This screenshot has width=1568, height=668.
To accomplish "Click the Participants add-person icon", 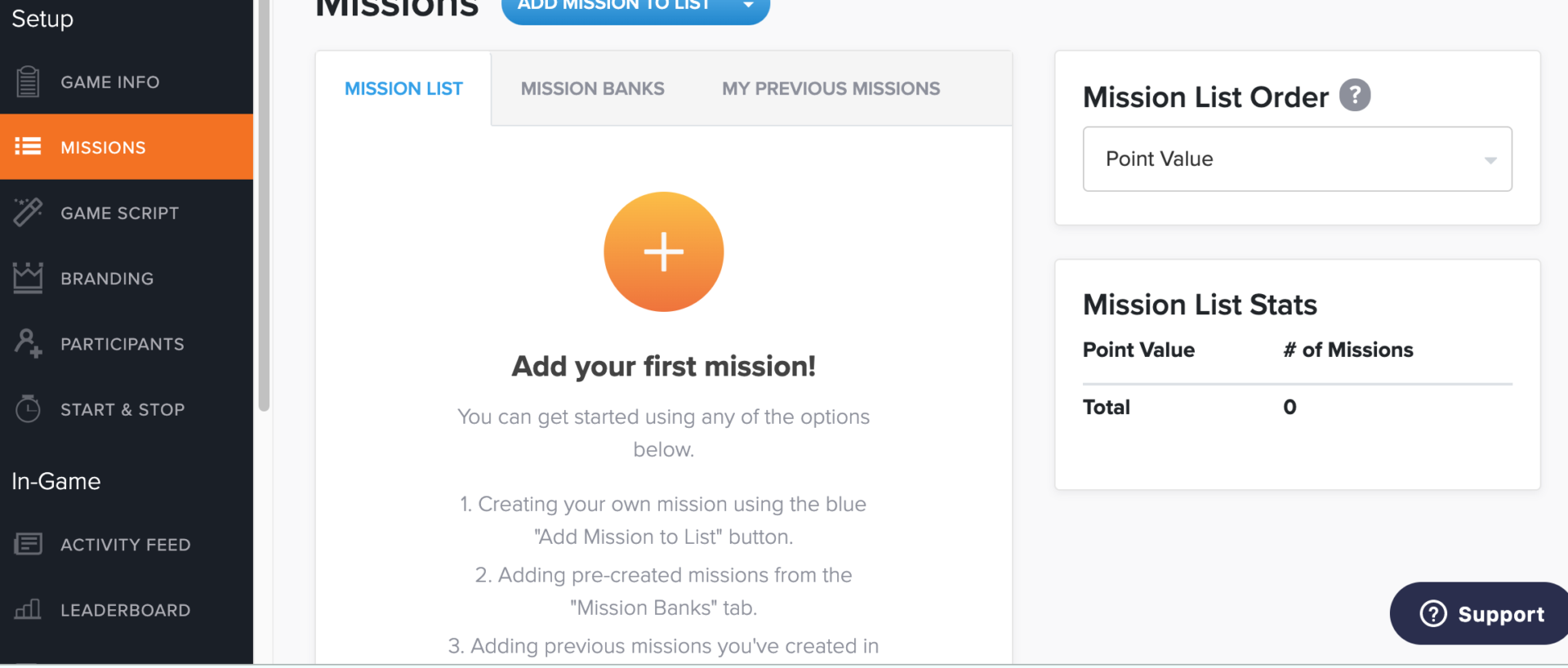I will 28,344.
